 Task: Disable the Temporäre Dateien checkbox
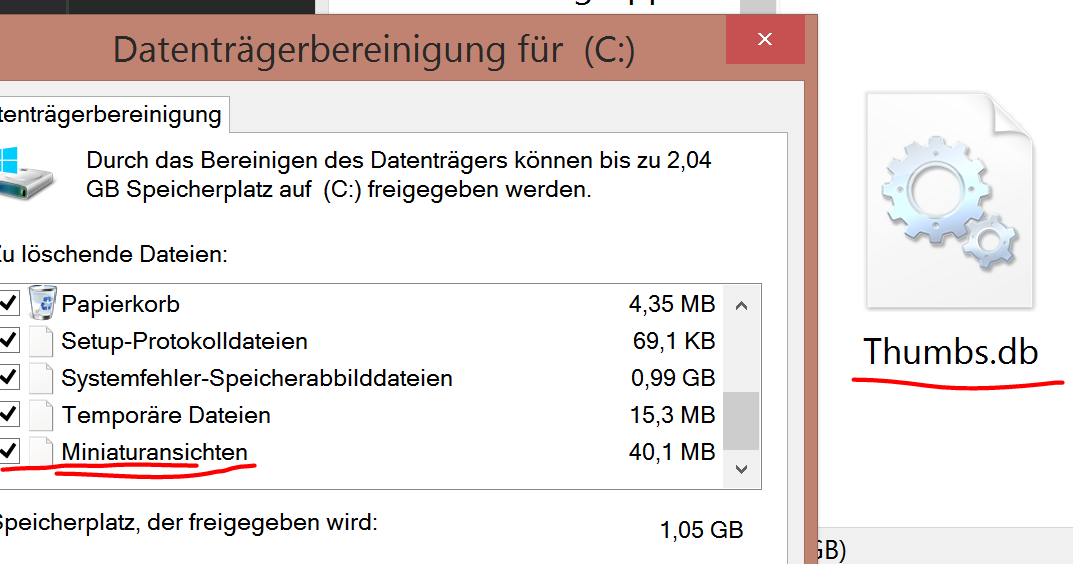[x=9, y=415]
